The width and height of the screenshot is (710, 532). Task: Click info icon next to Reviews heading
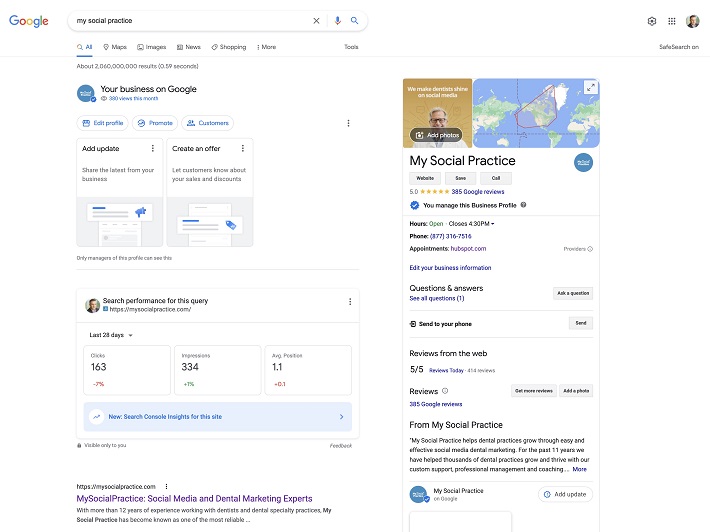click(445, 391)
